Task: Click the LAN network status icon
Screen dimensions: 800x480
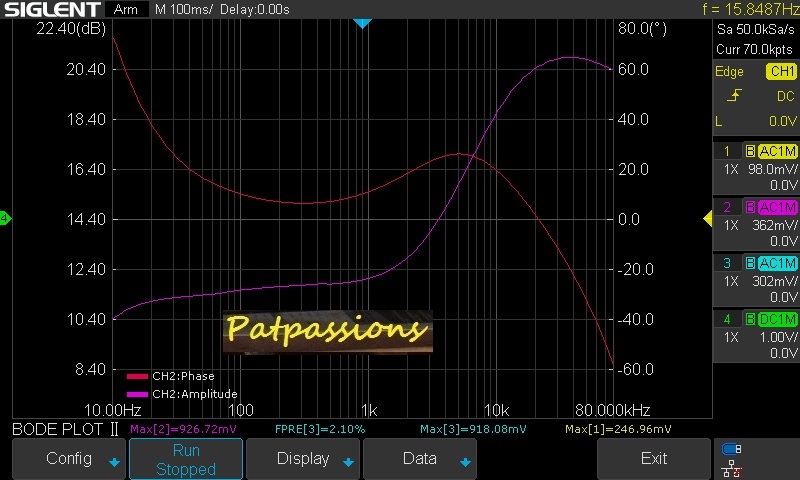Action: point(731,467)
